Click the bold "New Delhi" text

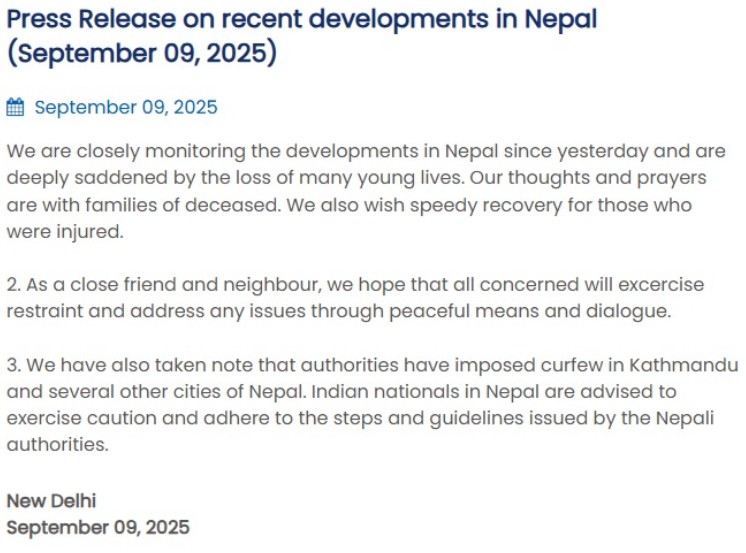pos(52,500)
